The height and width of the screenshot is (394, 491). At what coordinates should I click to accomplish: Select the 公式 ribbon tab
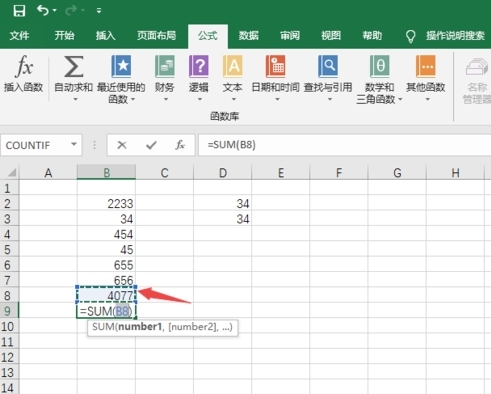point(208,36)
